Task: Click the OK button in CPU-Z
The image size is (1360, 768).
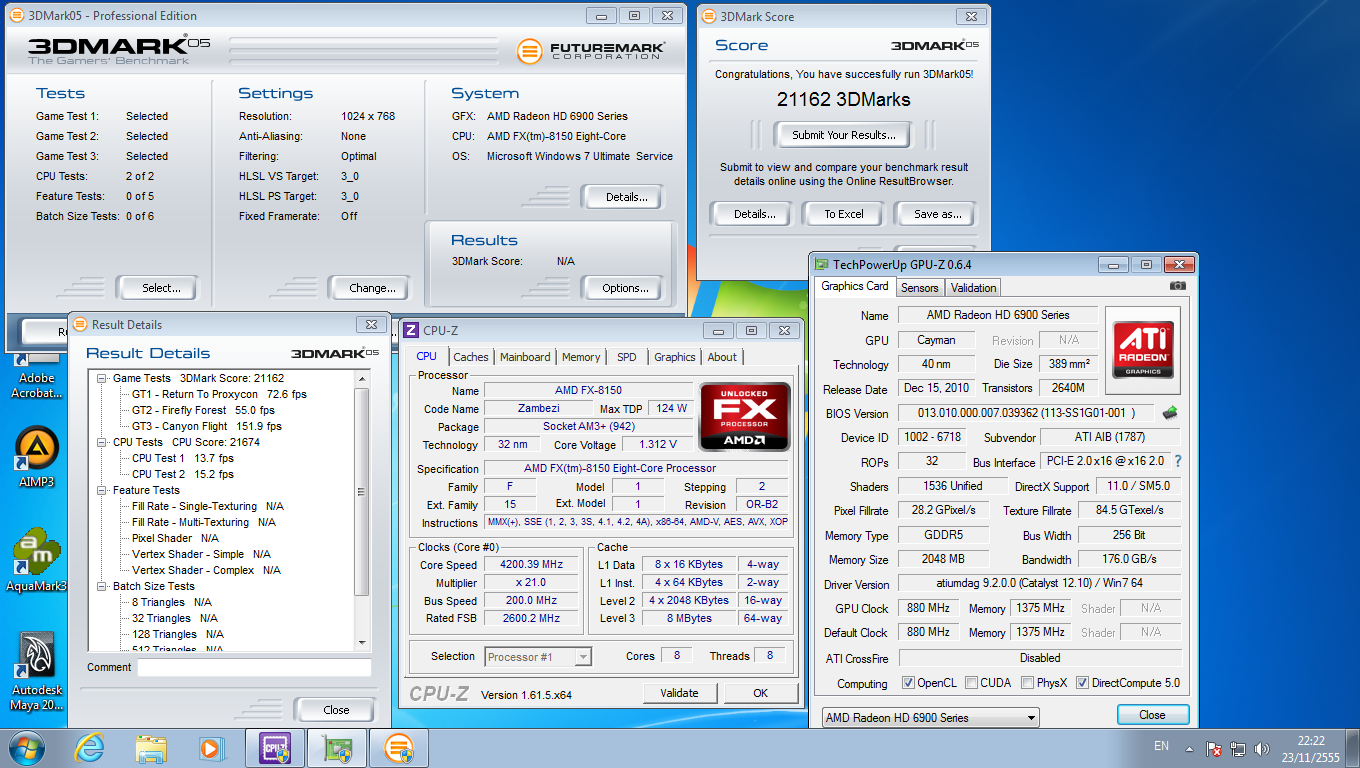Action: 761,693
